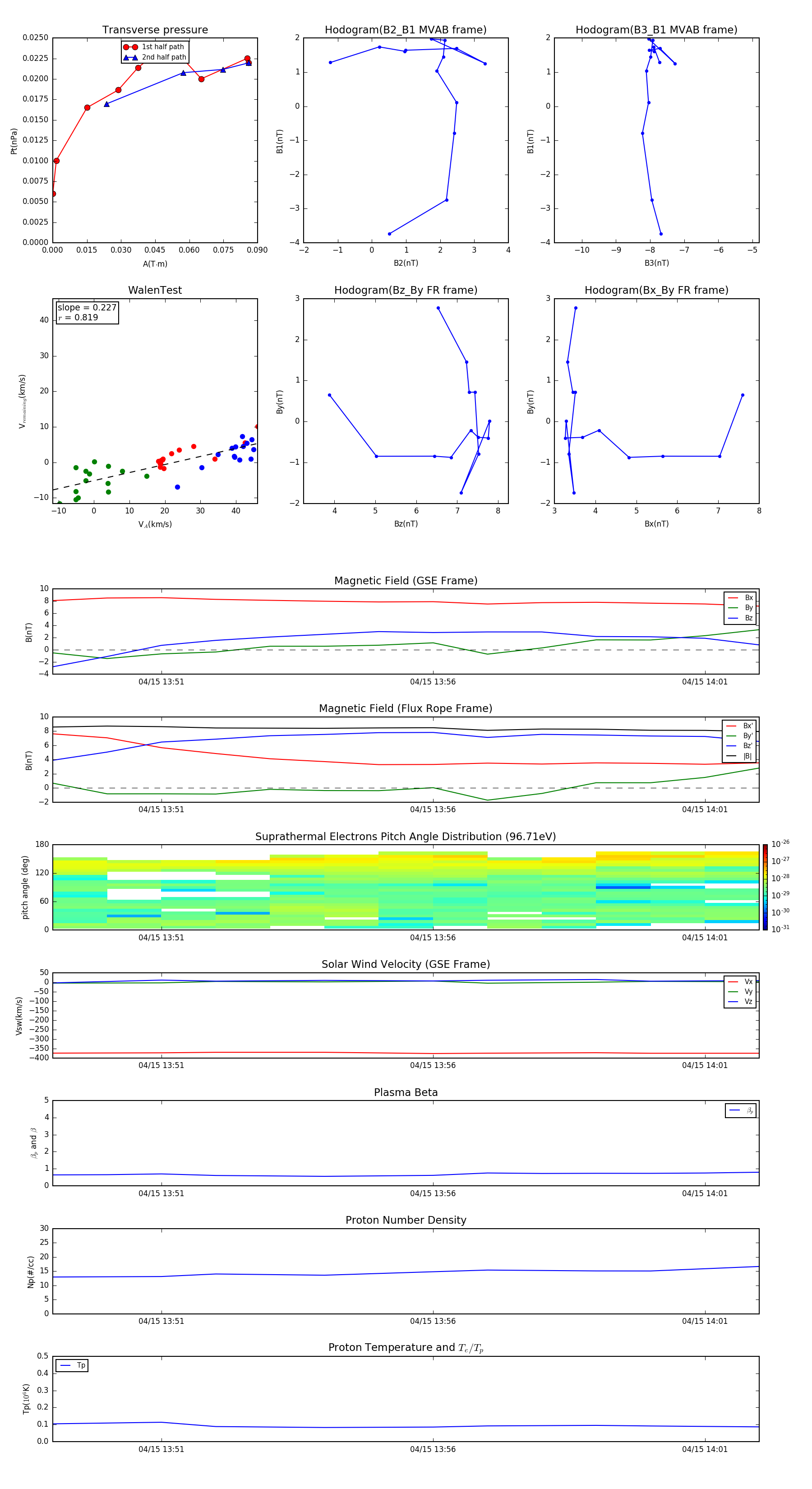Click '04/15 14:01' tick under GSE magnetic field

(705, 682)
